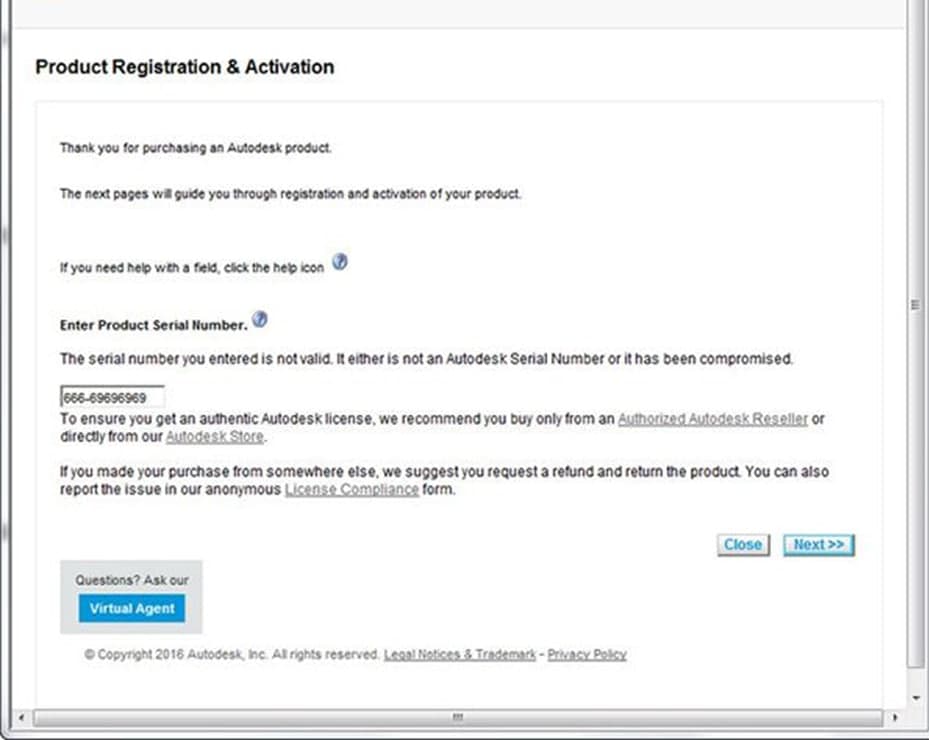Click the 'Questions? Ask our' label
Image resolution: width=929 pixels, height=740 pixels.
(x=131, y=580)
